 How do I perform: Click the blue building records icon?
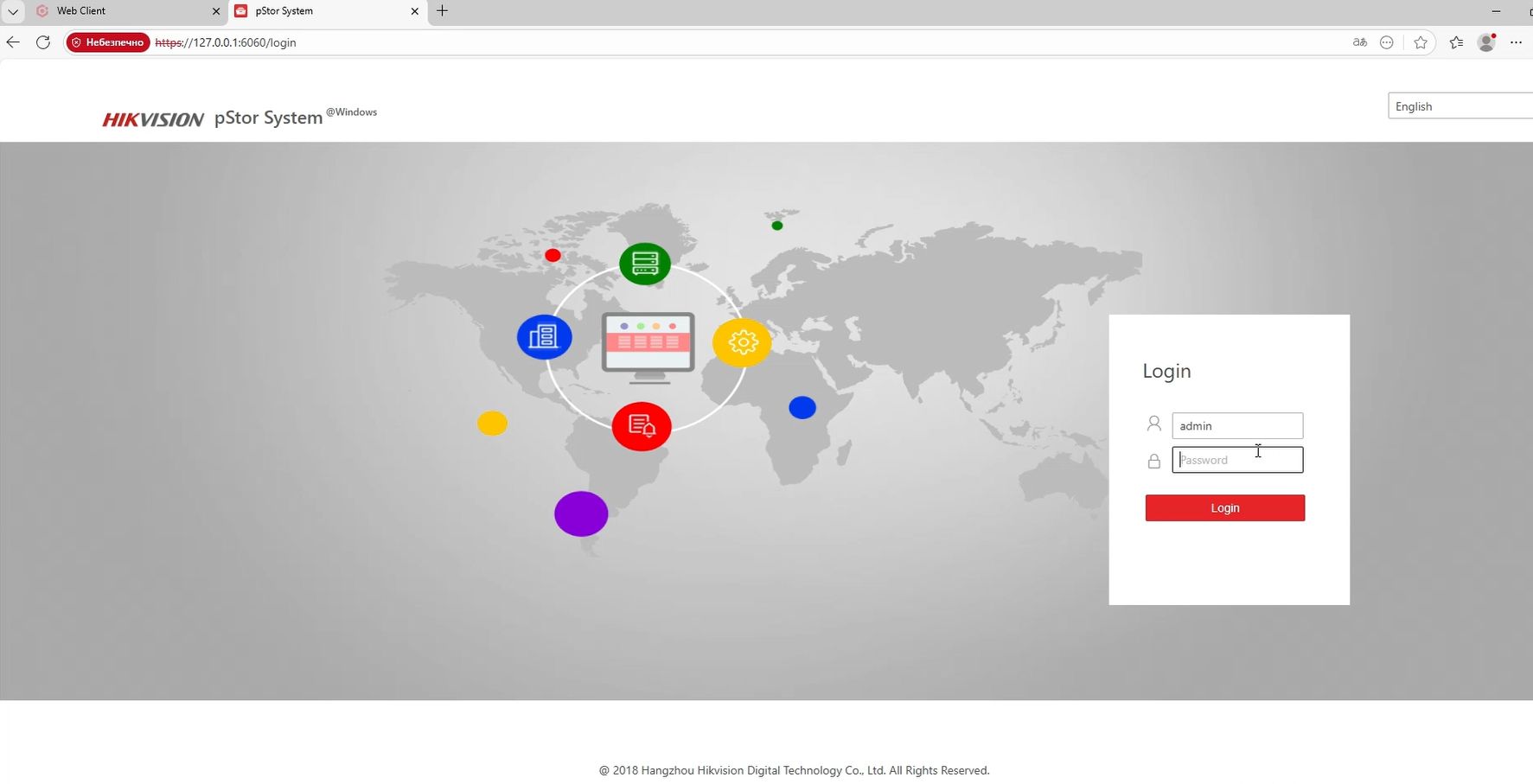coord(544,337)
